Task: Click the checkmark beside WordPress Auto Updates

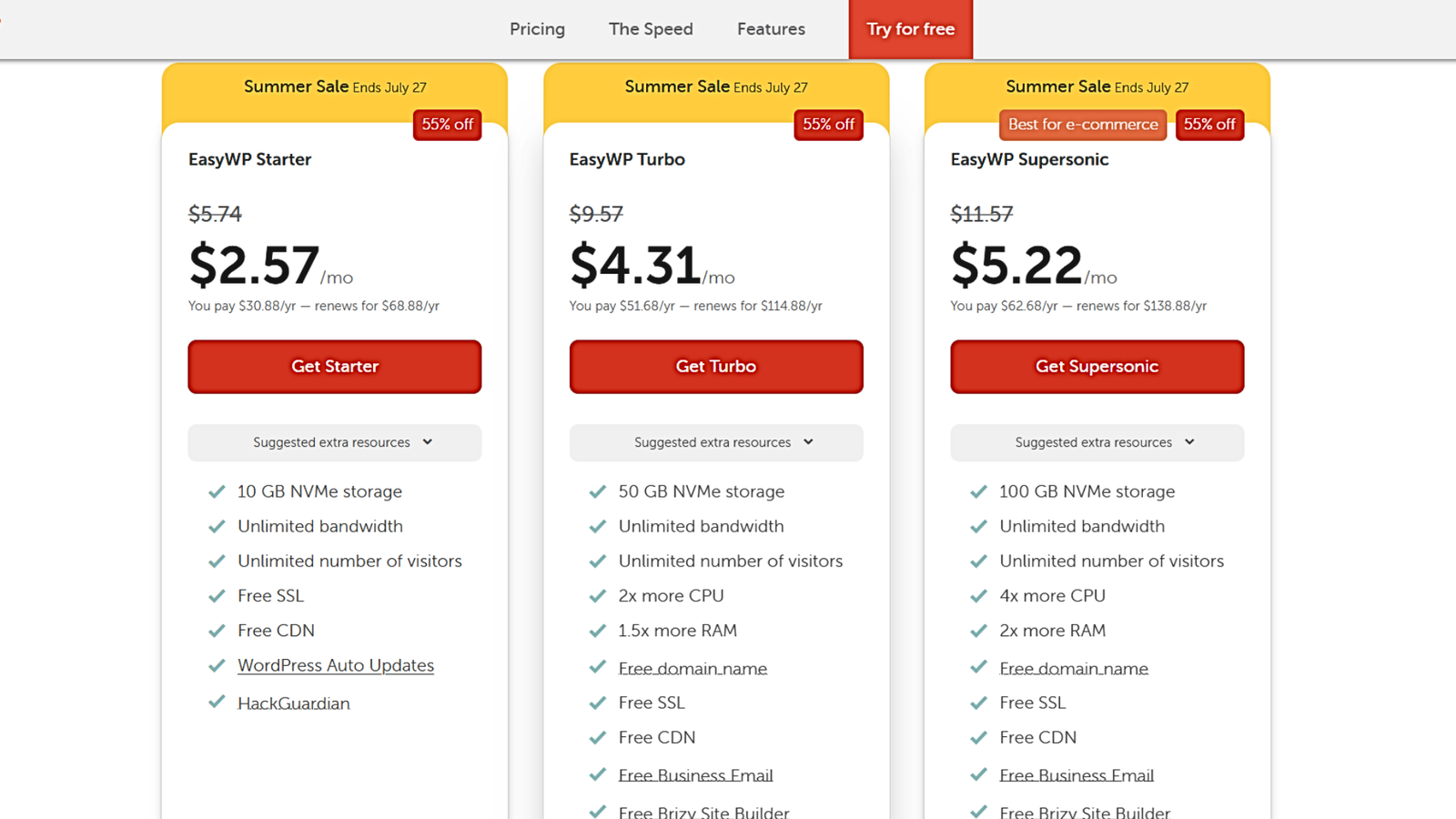Action: coord(217,666)
